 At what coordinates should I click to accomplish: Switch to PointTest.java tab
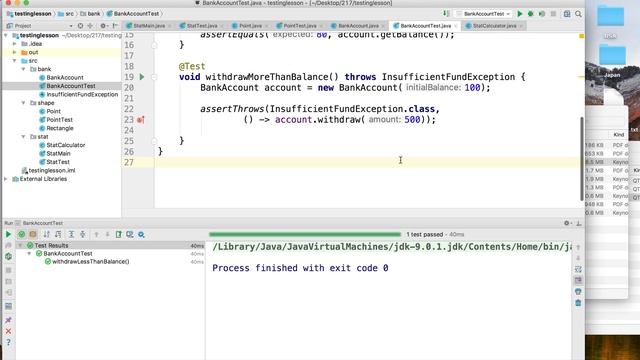point(300,26)
